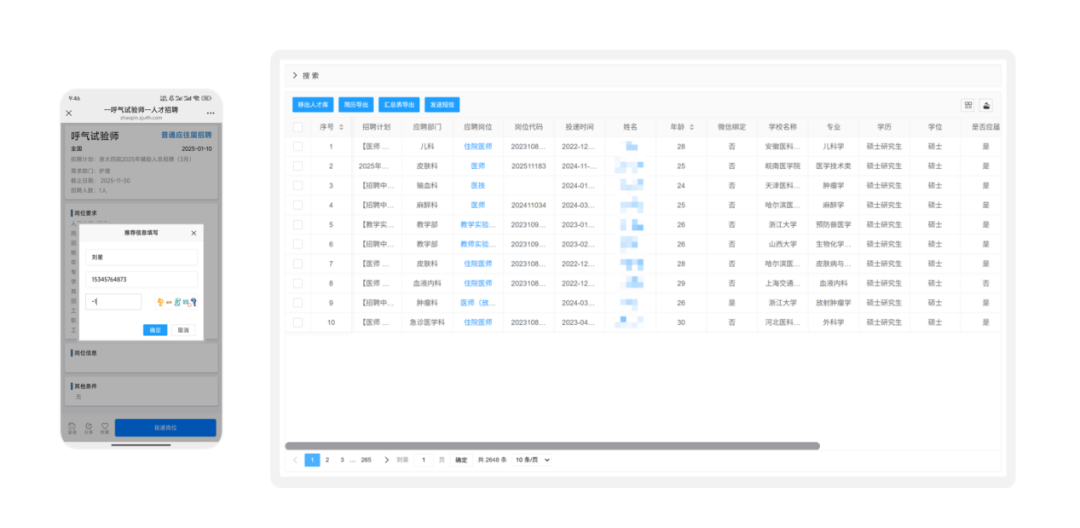This screenshot has height=528, width=1080.
Task: Sort table by 年龄 column arrows
Action: (x=692, y=127)
